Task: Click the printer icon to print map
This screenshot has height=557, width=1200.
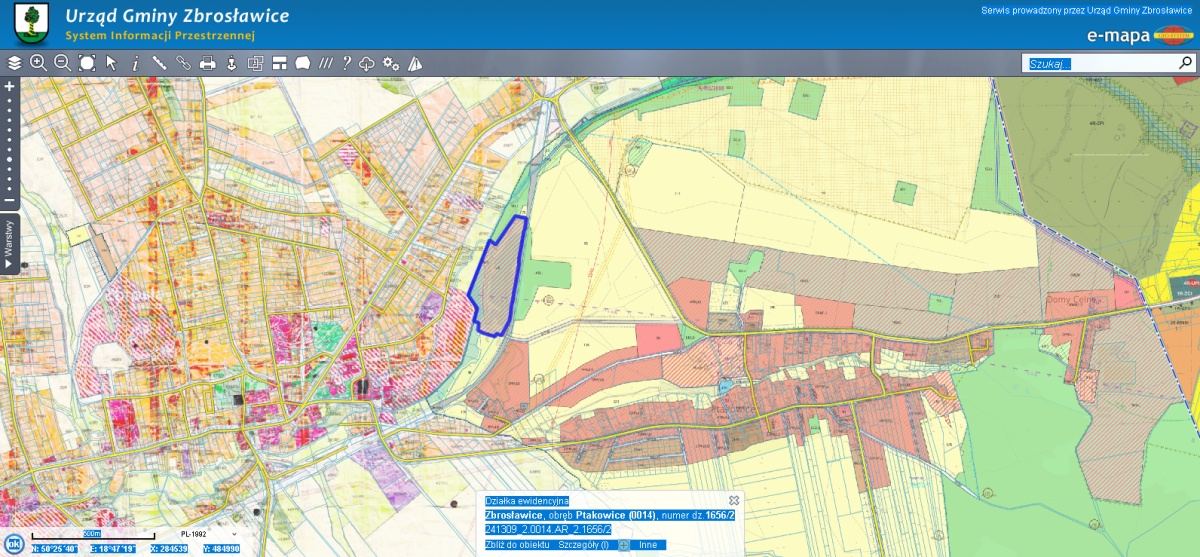Action: [x=207, y=63]
